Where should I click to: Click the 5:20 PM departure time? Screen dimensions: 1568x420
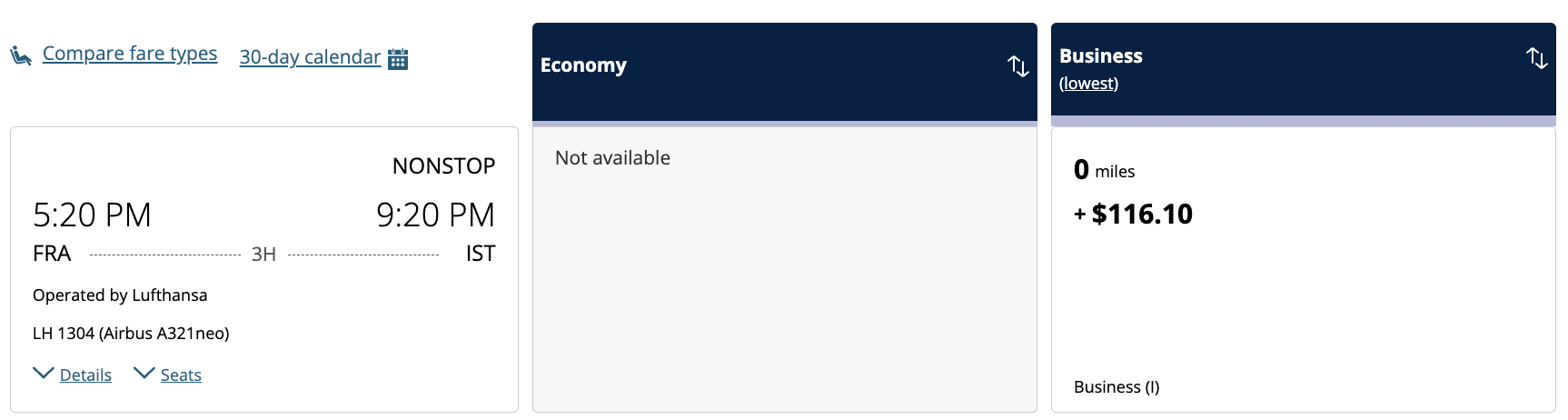click(92, 215)
